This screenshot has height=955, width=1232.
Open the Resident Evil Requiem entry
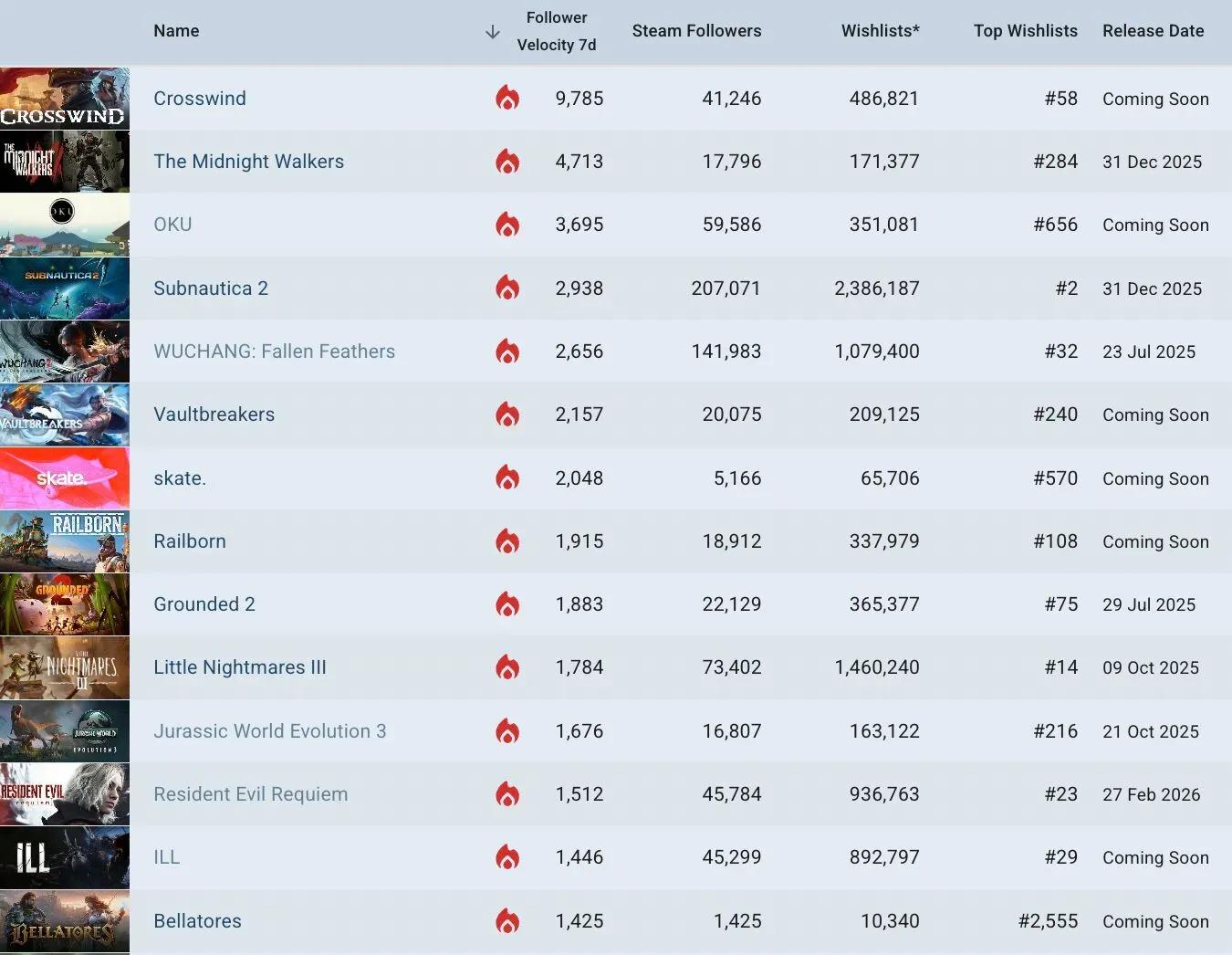tap(251, 794)
